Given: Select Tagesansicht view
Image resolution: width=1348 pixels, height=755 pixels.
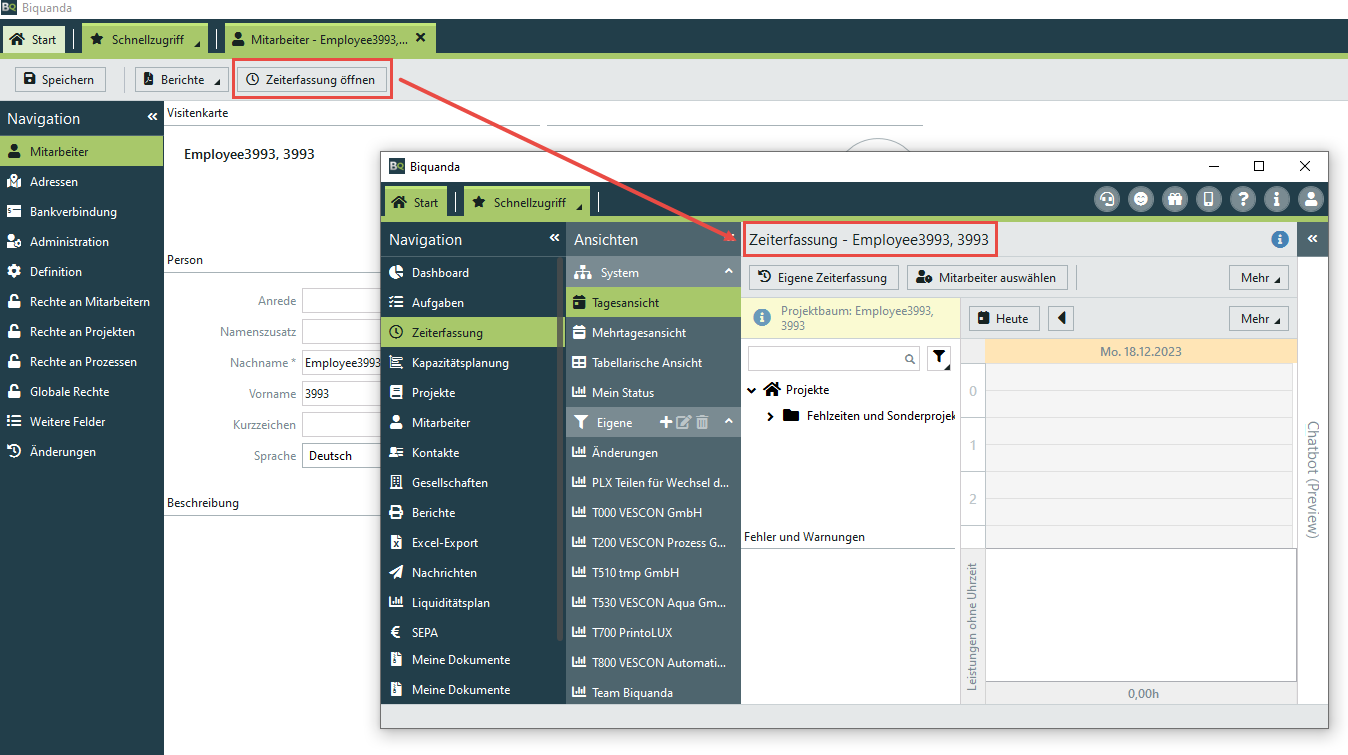Looking at the screenshot, I should [x=653, y=303].
